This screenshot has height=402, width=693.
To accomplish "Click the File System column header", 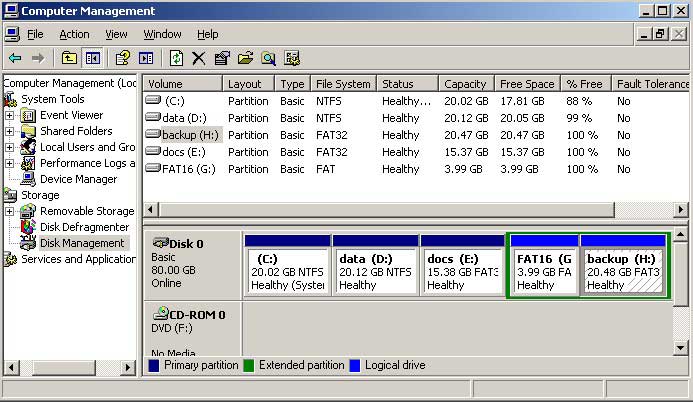I will (342, 84).
